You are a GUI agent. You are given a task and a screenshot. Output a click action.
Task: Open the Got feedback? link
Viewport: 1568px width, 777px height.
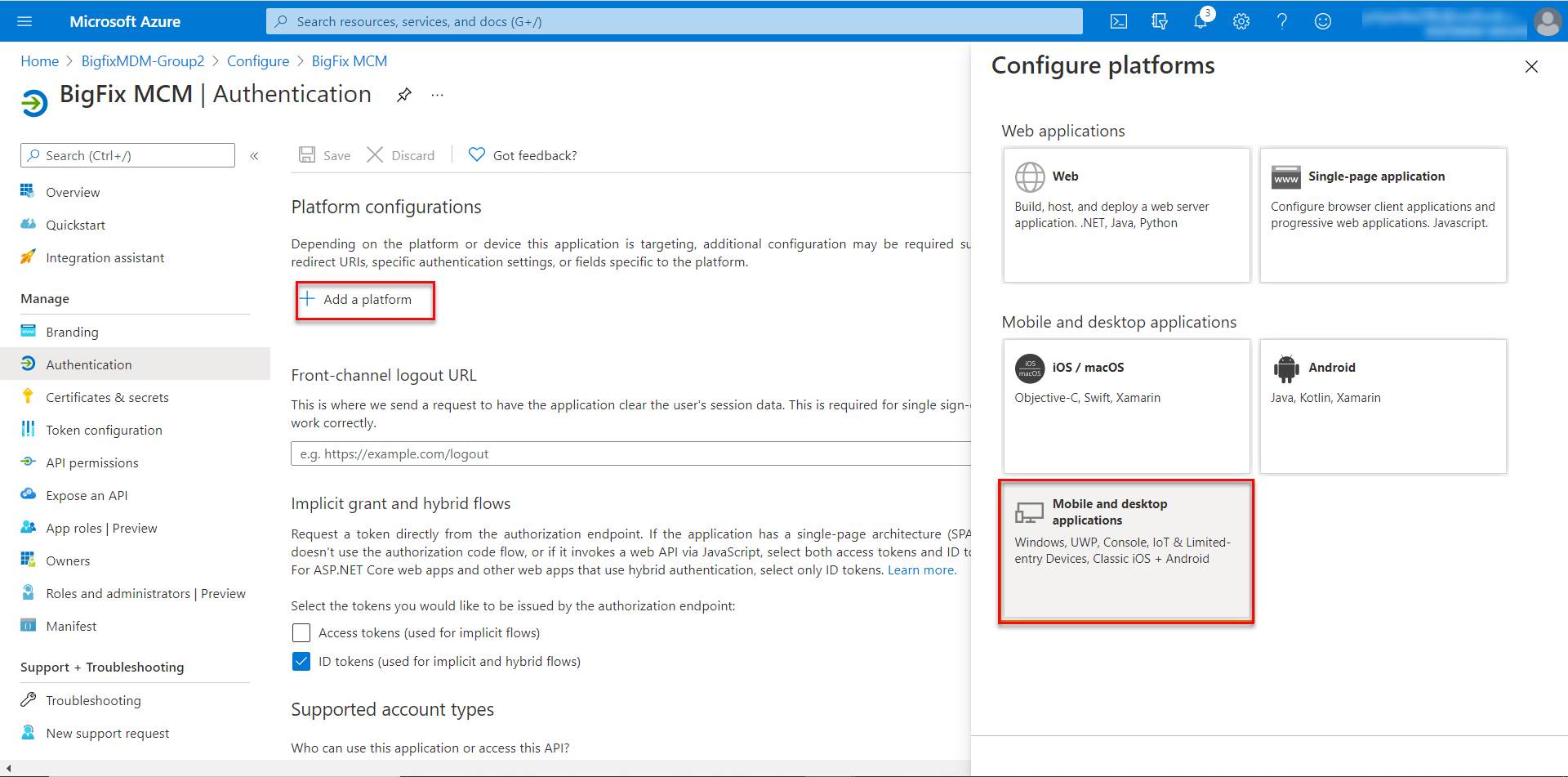523,155
